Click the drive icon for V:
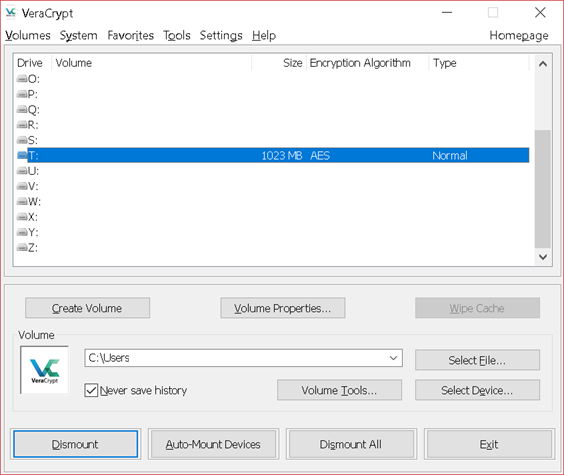 click(x=22, y=186)
